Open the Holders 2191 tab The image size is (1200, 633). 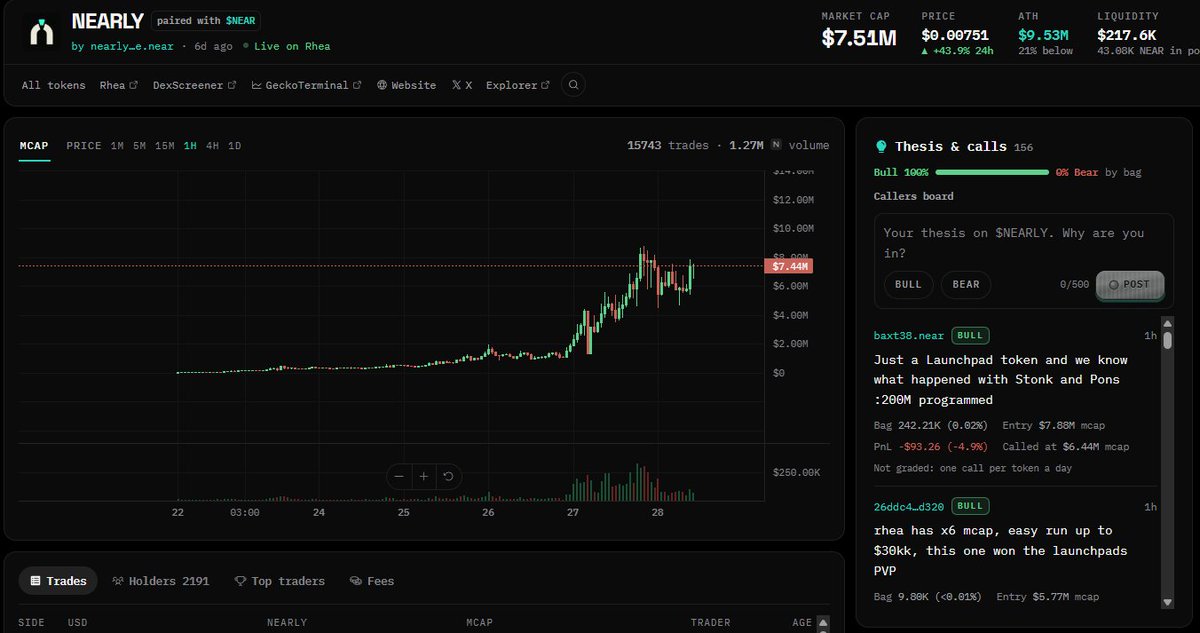[x=160, y=581]
